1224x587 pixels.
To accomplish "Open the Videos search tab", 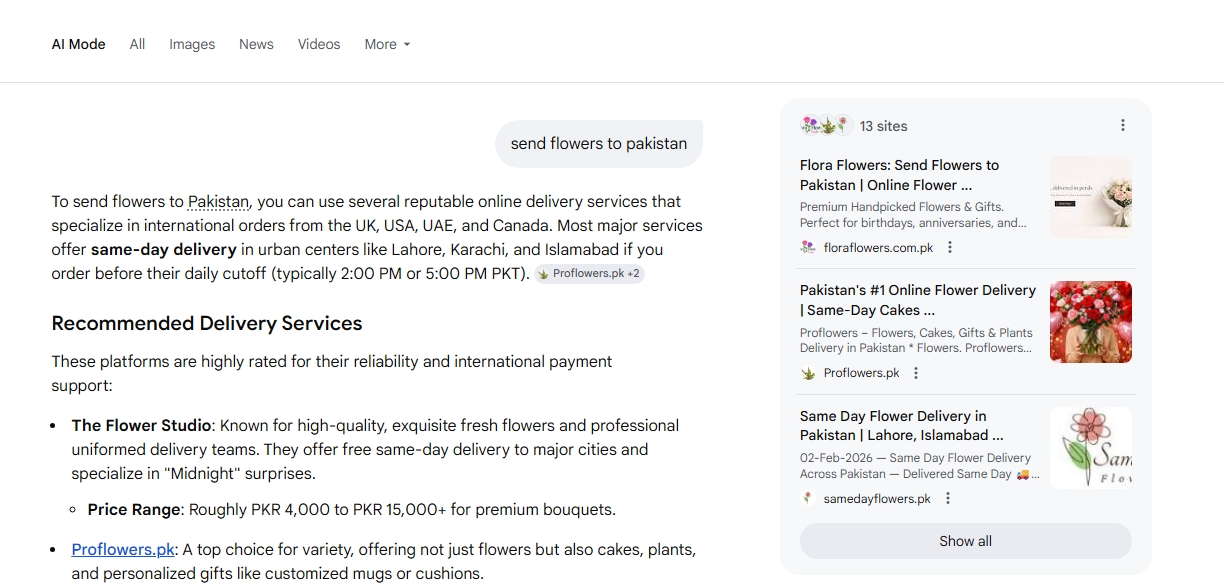I will click(x=319, y=44).
